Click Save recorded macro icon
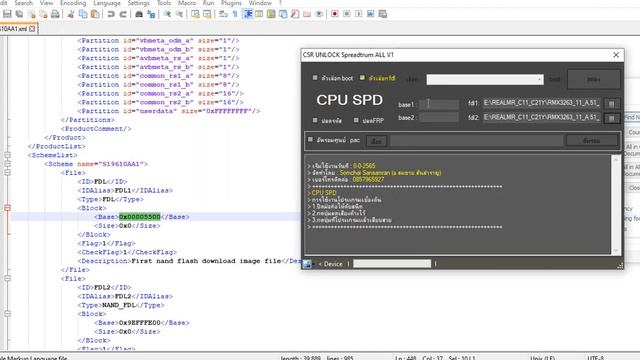The width and height of the screenshot is (640, 360). click(382, 14)
